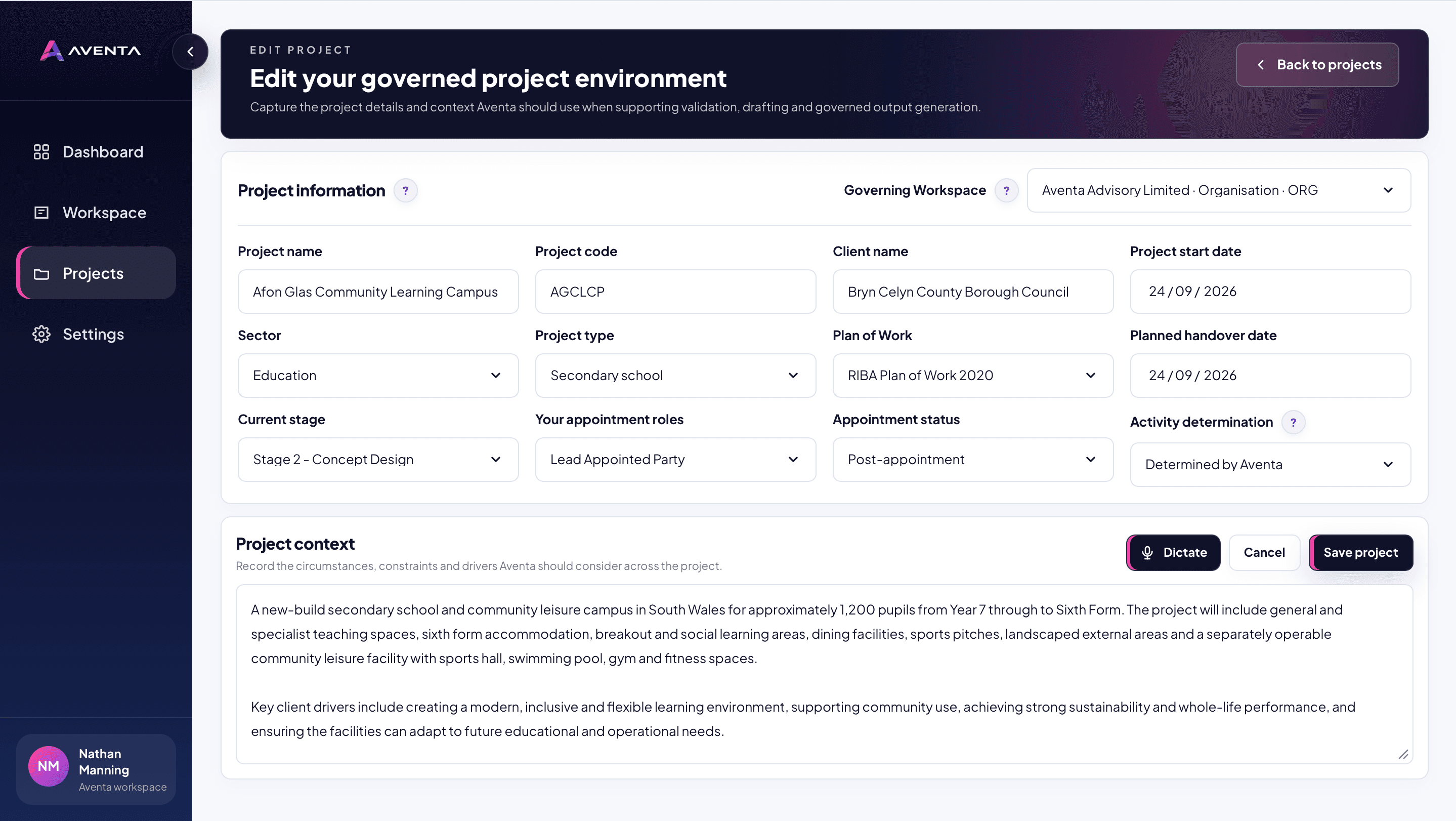1456x821 pixels.
Task: Click the Project code field AGCLCP
Action: pyautogui.click(x=675, y=292)
